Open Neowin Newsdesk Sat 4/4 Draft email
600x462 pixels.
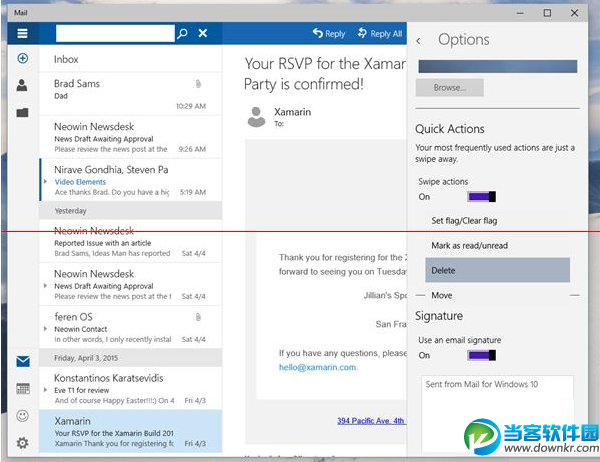tap(130, 284)
